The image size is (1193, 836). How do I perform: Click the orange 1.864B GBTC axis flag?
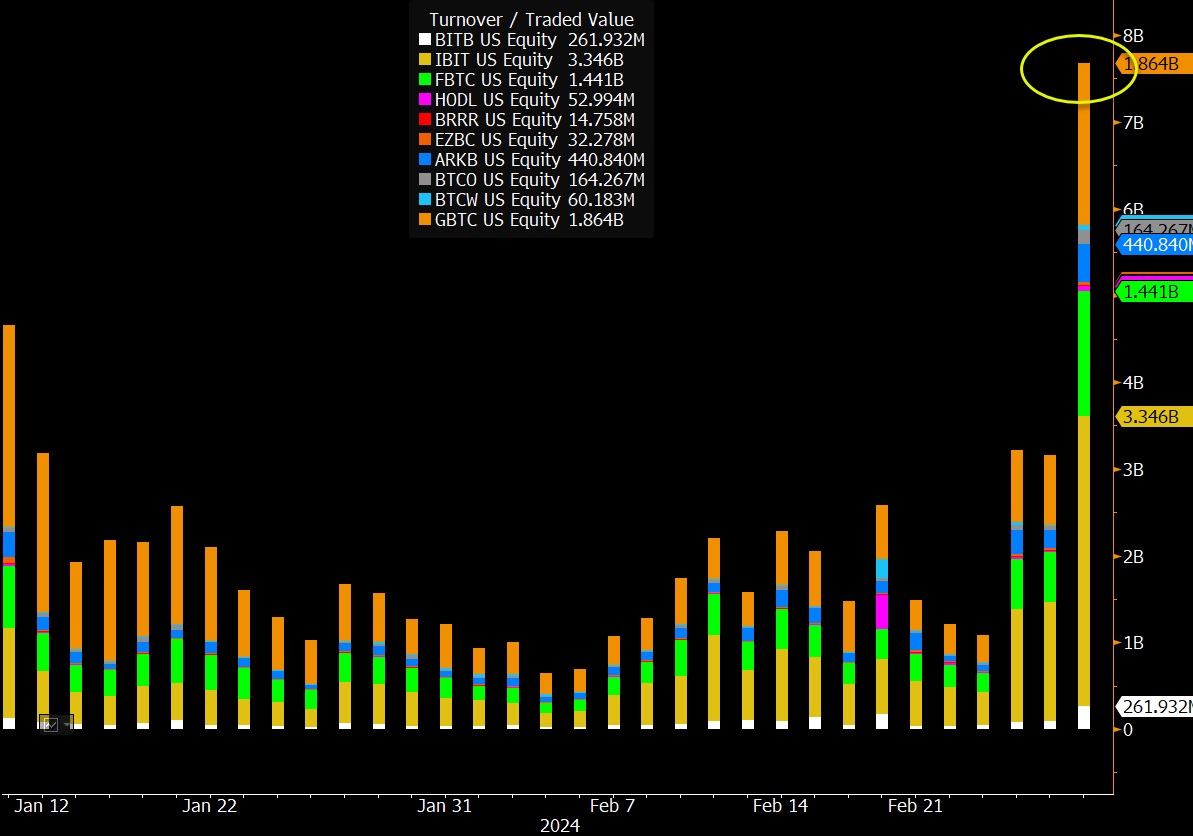coord(1154,62)
